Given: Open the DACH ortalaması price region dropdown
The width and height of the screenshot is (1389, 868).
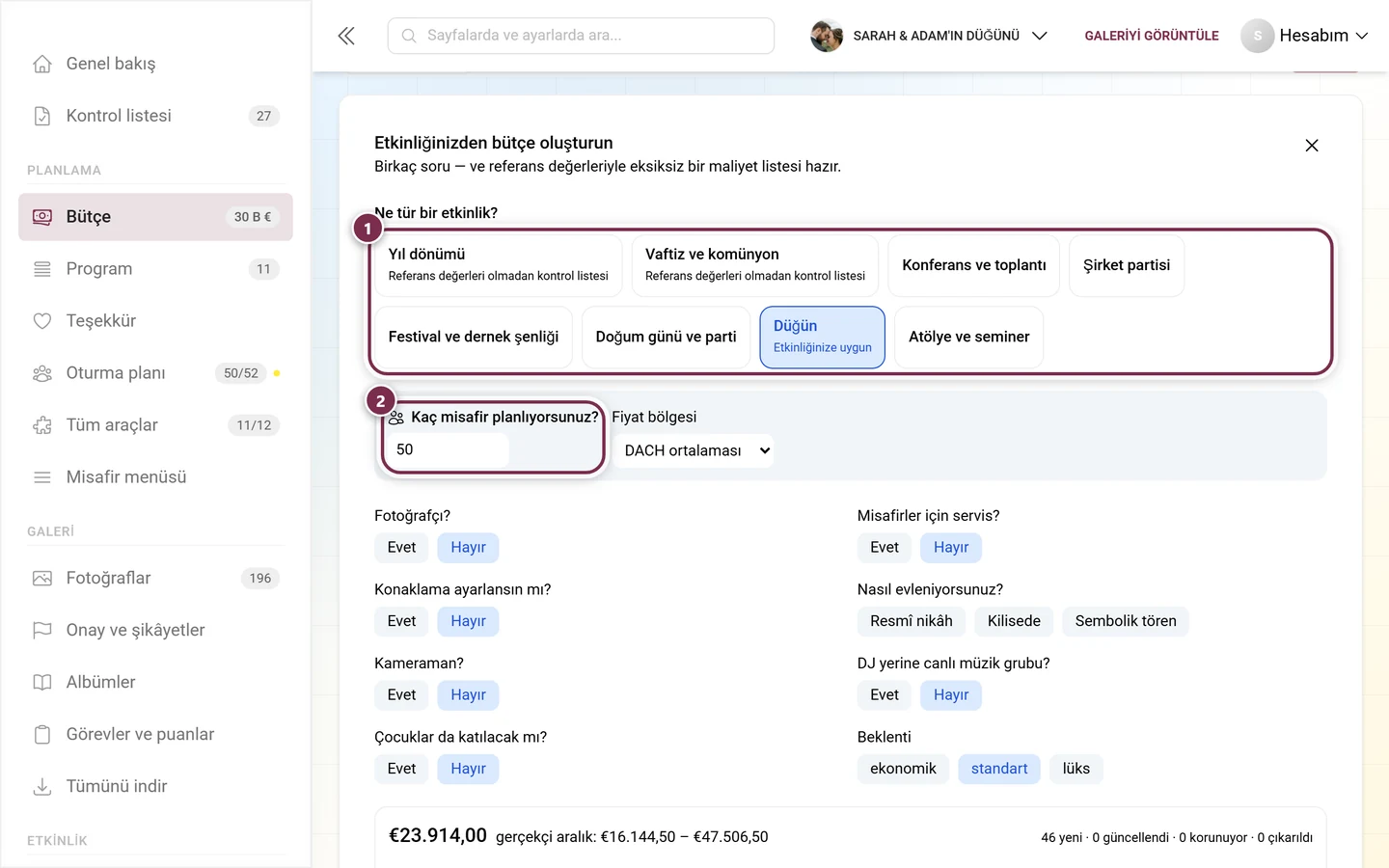Looking at the screenshot, I should [x=694, y=450].
